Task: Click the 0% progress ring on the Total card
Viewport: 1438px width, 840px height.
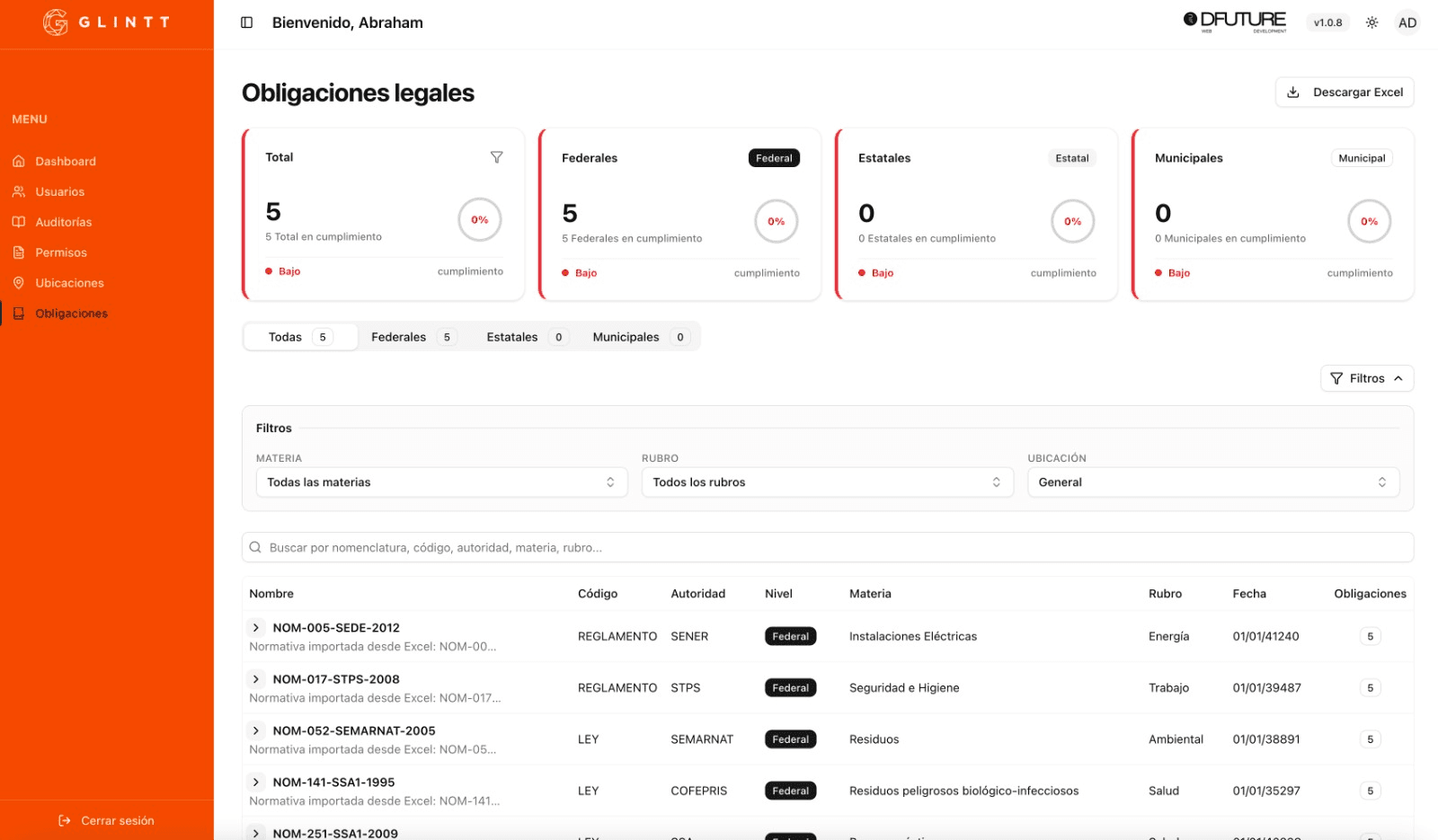Action: click(480, 219)
